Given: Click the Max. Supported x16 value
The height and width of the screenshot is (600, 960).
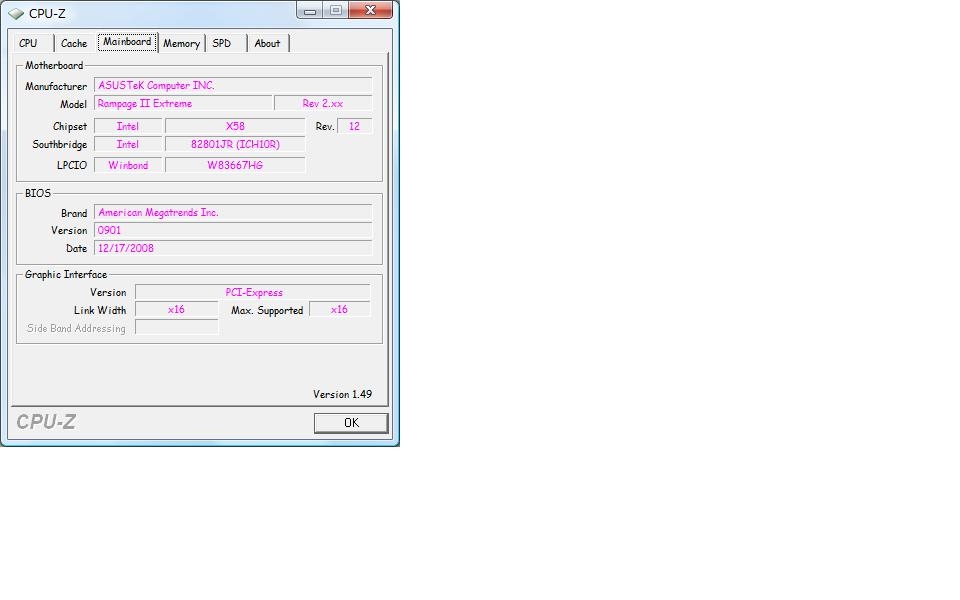Looking at the screenshot, I should 340,310.
